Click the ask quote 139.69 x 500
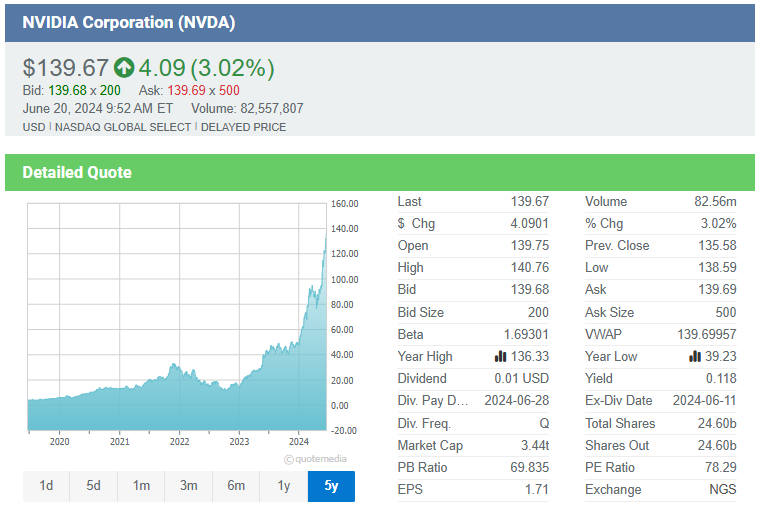Image resolution: width=761 pixels, height=517 pixels. coord(203,90)
